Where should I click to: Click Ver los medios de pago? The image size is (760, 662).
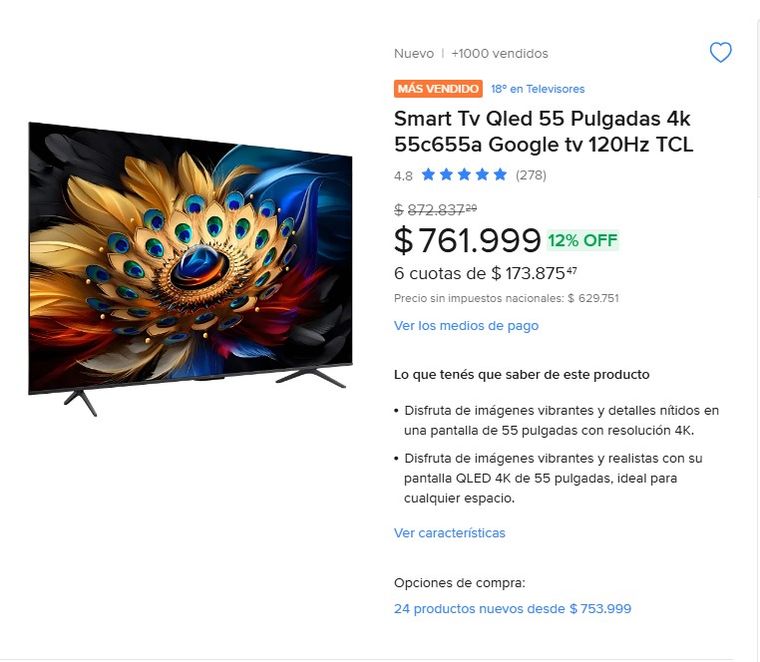466,326
